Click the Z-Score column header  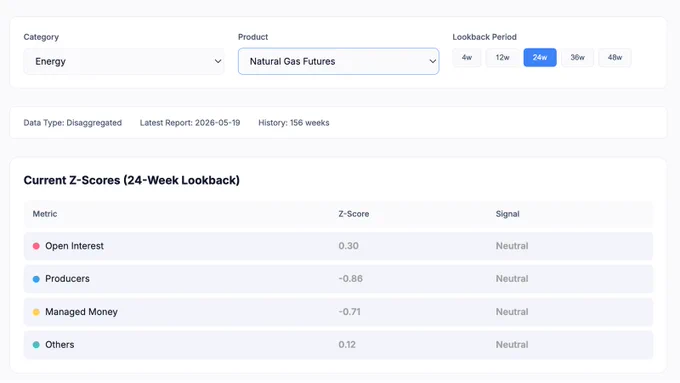click(x=354, y=214)
